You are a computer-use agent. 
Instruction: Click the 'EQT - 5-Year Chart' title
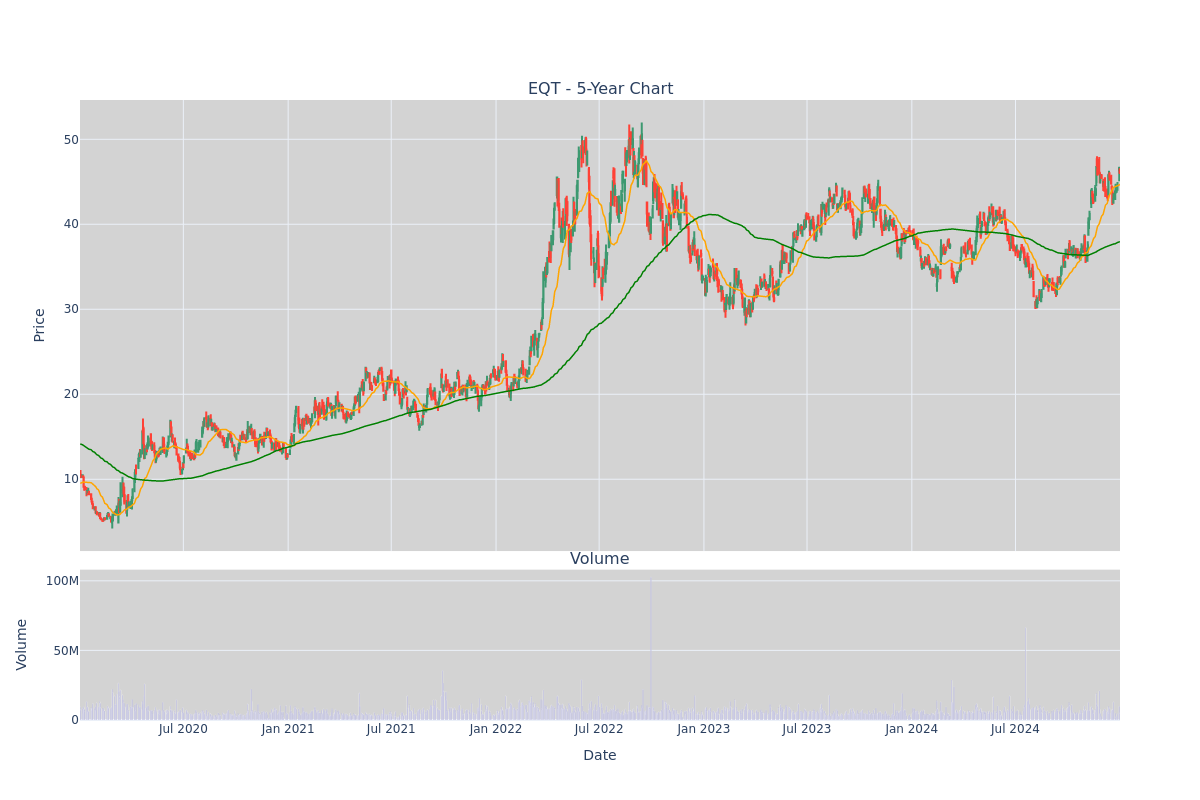tap(600, 89)
